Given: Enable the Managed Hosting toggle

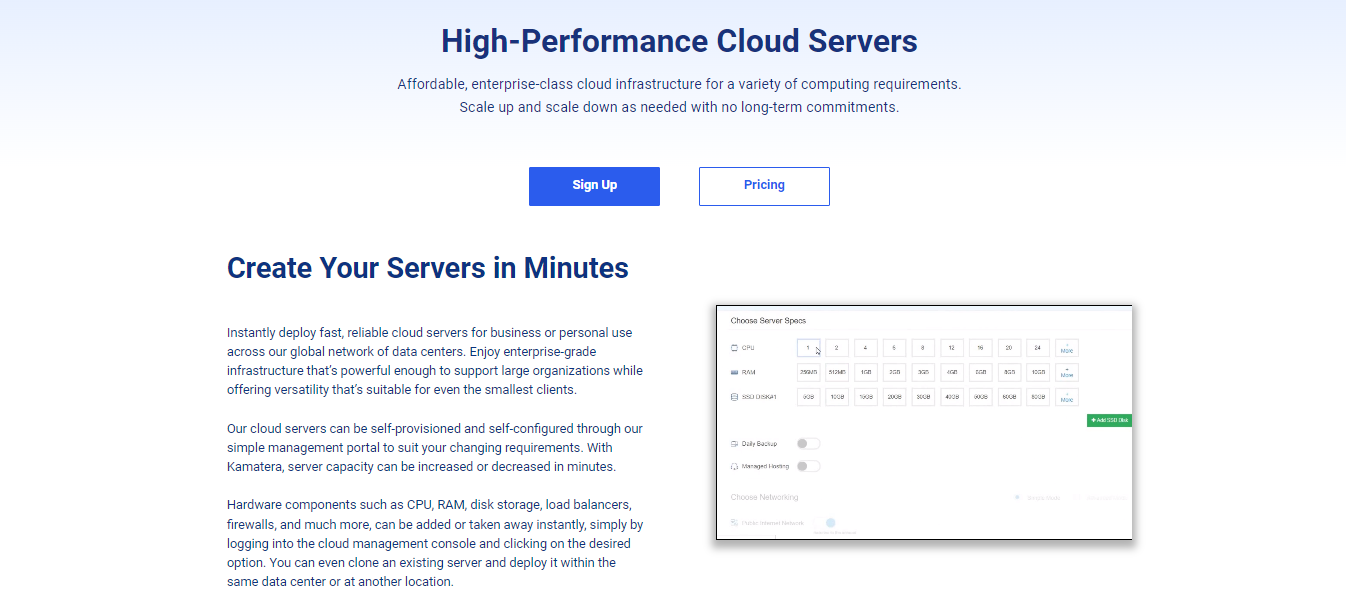Looking at the screenshot, I should pyautogui.click(x=808, y=466).
